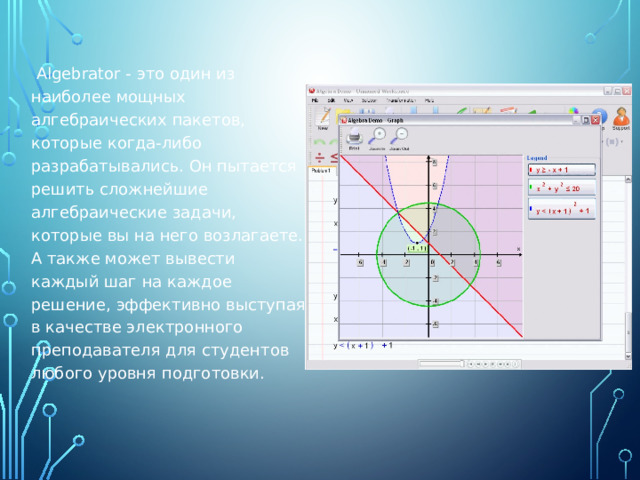Maximize the Graph window
The width and height of the screenshot is (640, 480).
[586, 120]
